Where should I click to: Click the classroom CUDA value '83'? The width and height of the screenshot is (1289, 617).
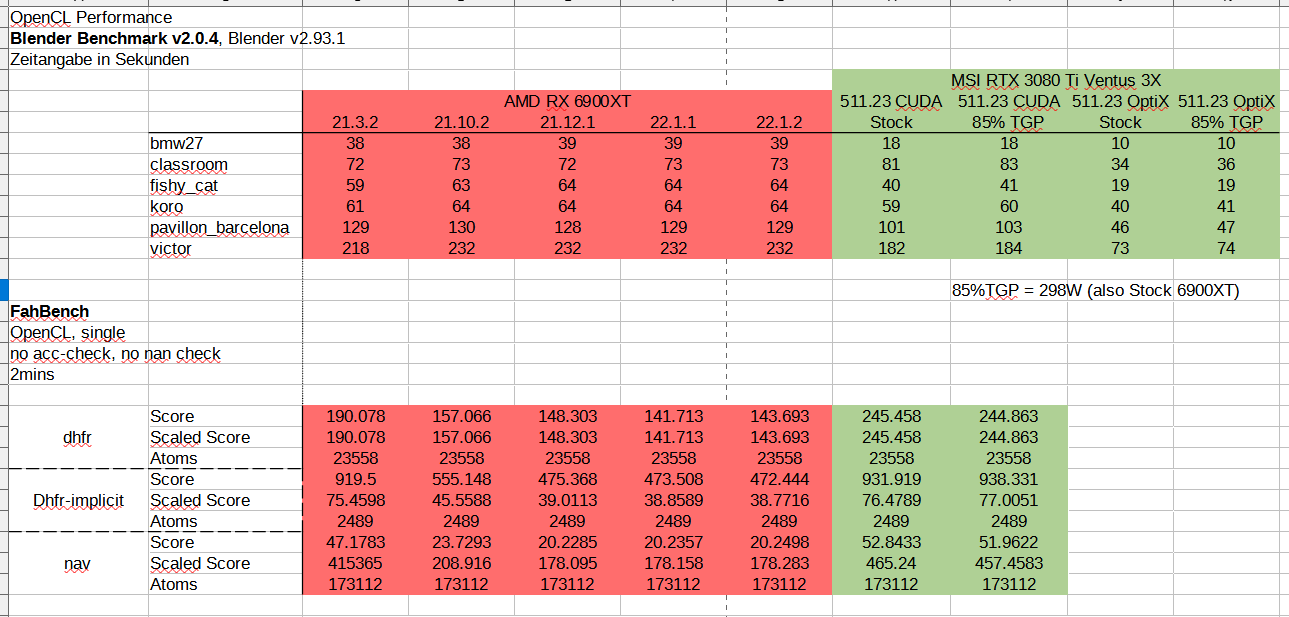coord(1008,164)
